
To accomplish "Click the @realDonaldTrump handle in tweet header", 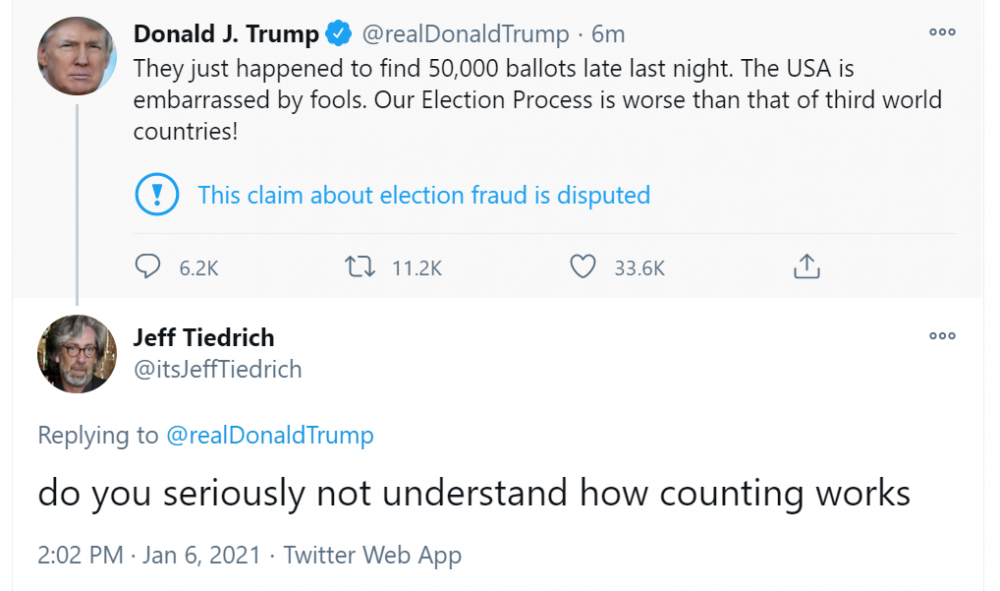I will [x=465, y=34].
